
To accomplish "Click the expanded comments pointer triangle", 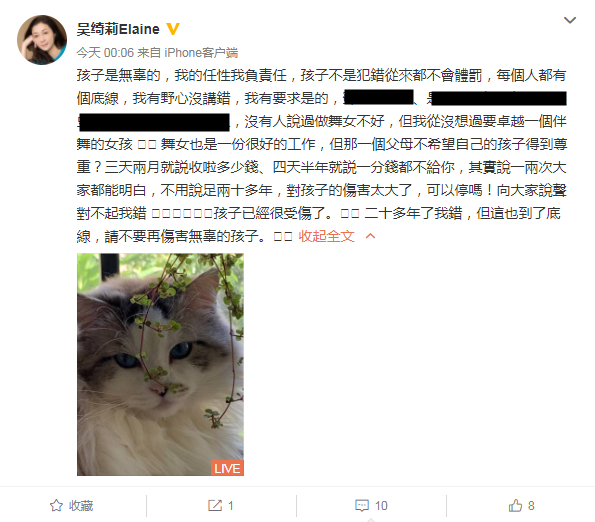I will pos(371,520).
